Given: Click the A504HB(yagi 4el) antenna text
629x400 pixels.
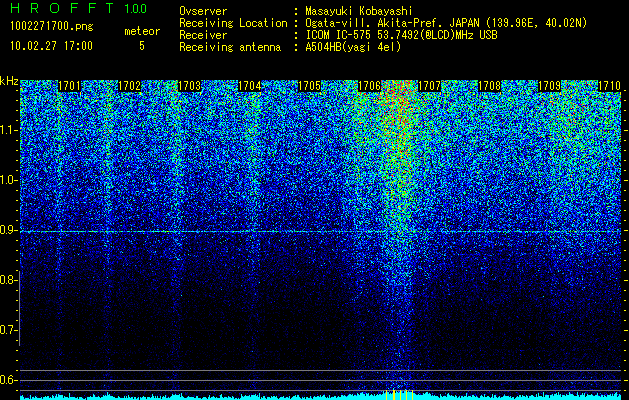Looking at the screenshot, I should (353, 47).
